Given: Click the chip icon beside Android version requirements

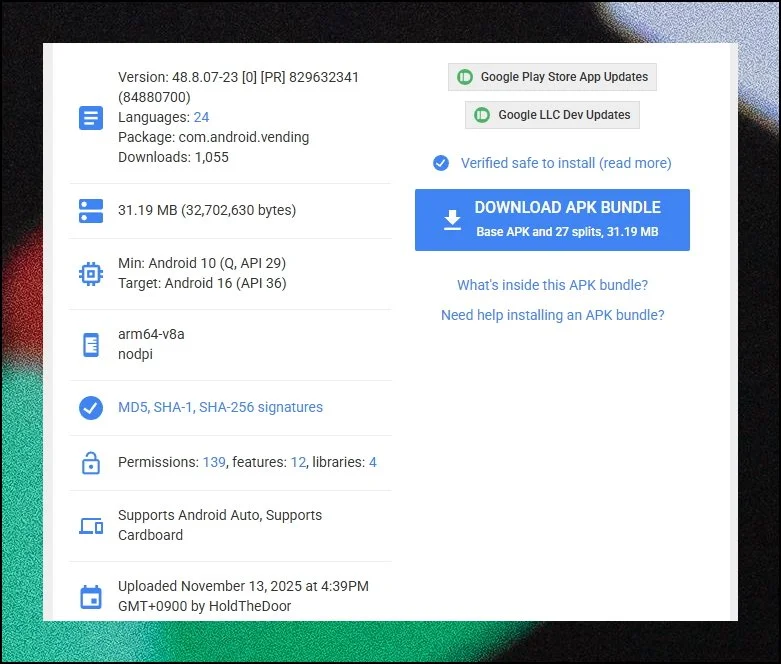Looking at the screenshot, I should (91, 274).
